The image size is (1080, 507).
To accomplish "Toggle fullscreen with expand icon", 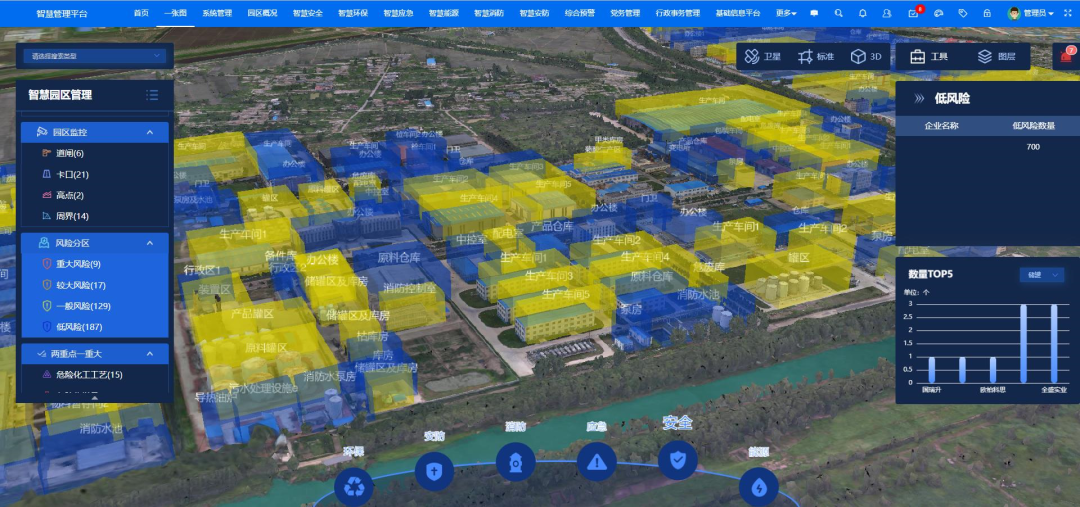I will pos(1068,13).
